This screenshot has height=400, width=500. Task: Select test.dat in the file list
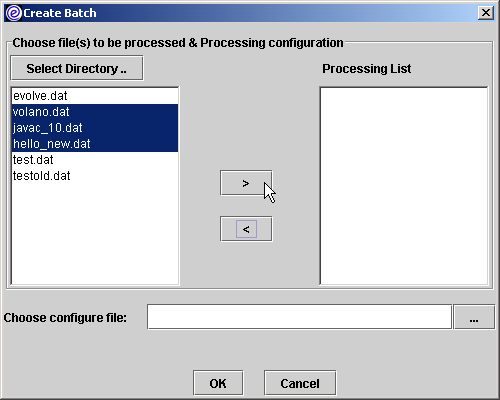[x=95, y=160]
